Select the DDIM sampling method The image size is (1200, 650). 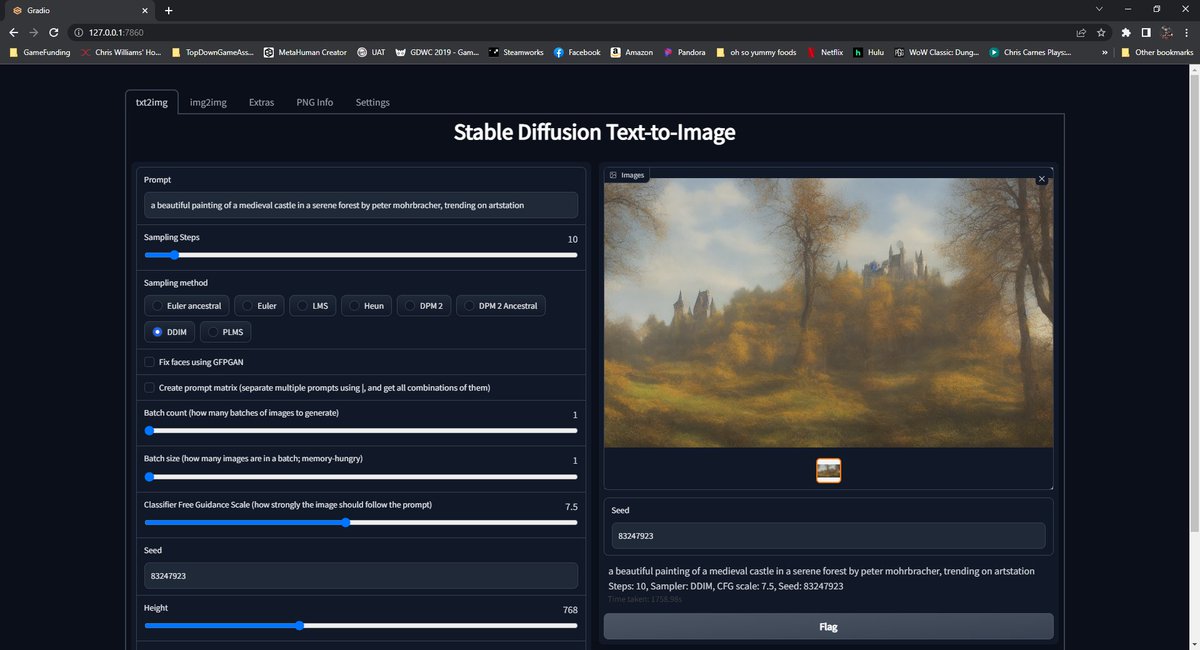click(x=170, y=332)
